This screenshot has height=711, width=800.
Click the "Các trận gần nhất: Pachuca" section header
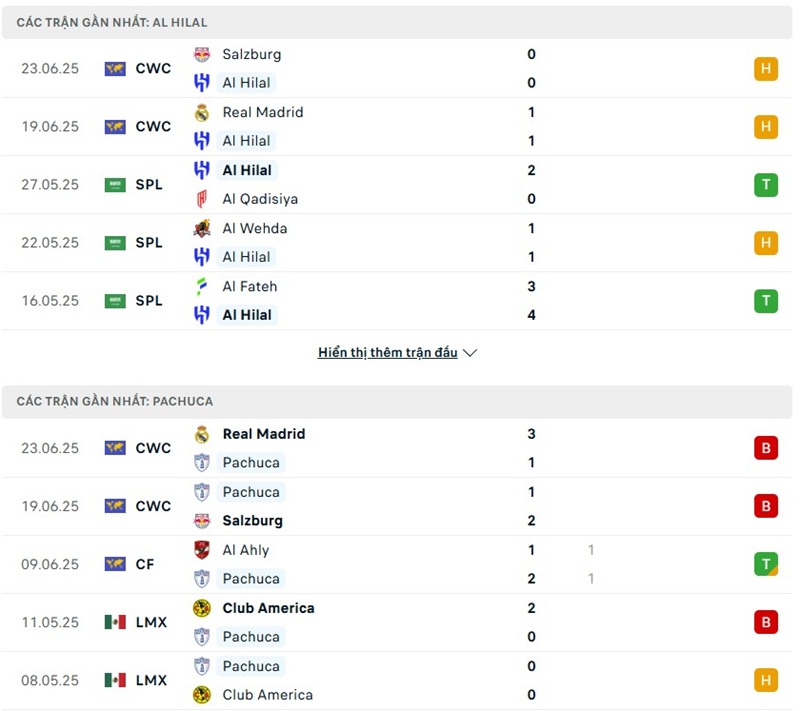point(115,401)
